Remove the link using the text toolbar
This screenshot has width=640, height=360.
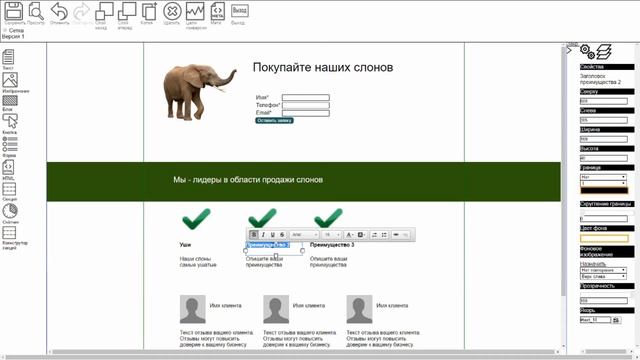pos(405,235)
